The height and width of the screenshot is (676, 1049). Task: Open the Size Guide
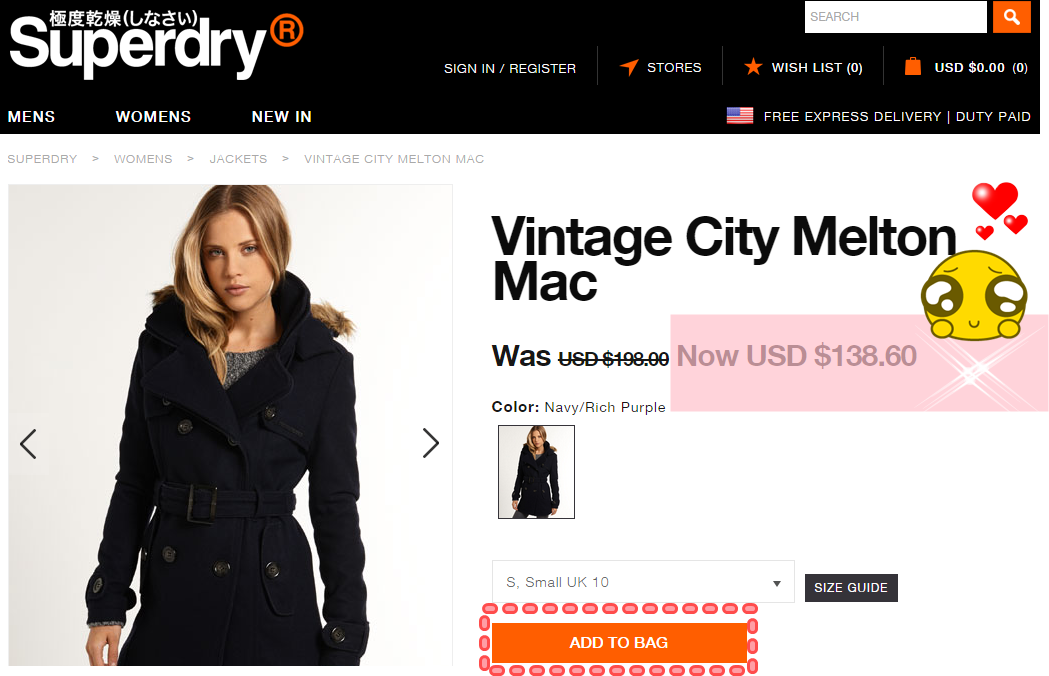pos(851,588)
